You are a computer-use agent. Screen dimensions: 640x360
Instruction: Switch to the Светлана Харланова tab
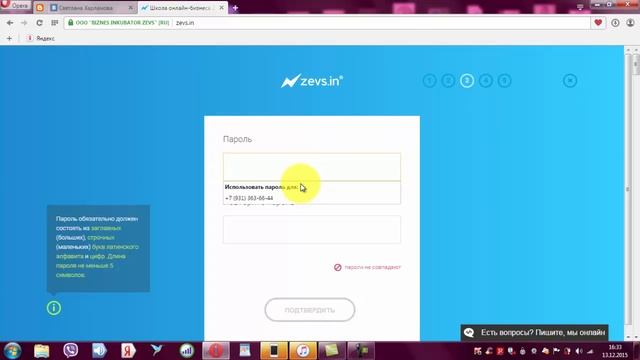(86, 8)
